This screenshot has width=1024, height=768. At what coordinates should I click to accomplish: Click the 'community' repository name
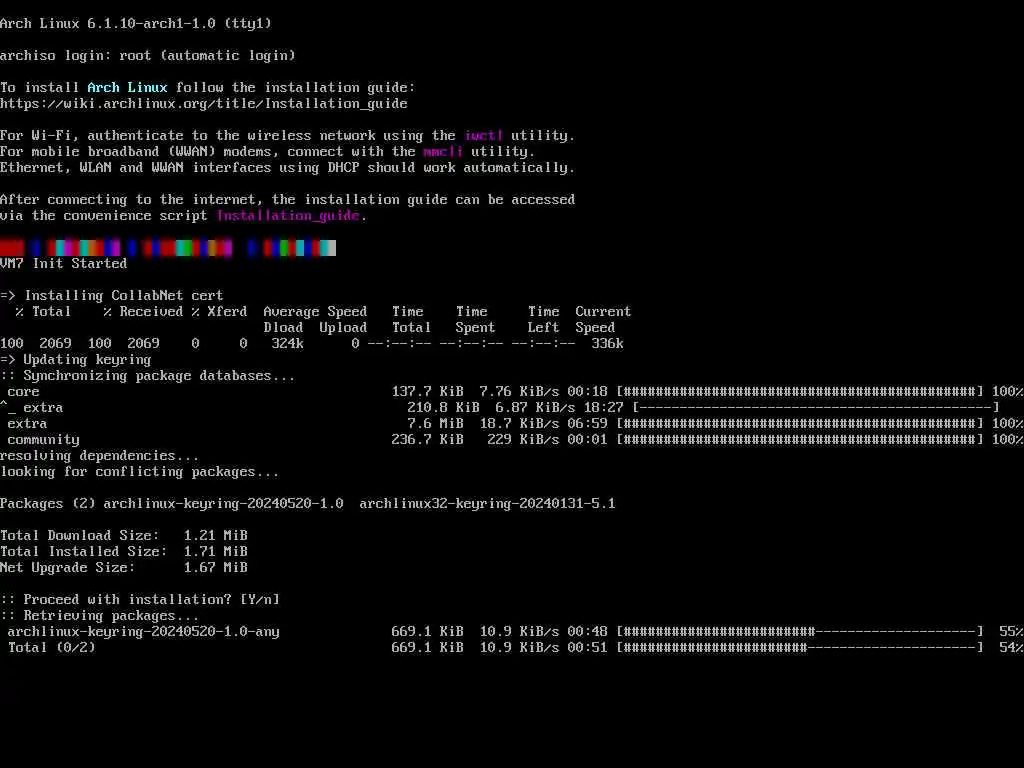coord(43,440)
